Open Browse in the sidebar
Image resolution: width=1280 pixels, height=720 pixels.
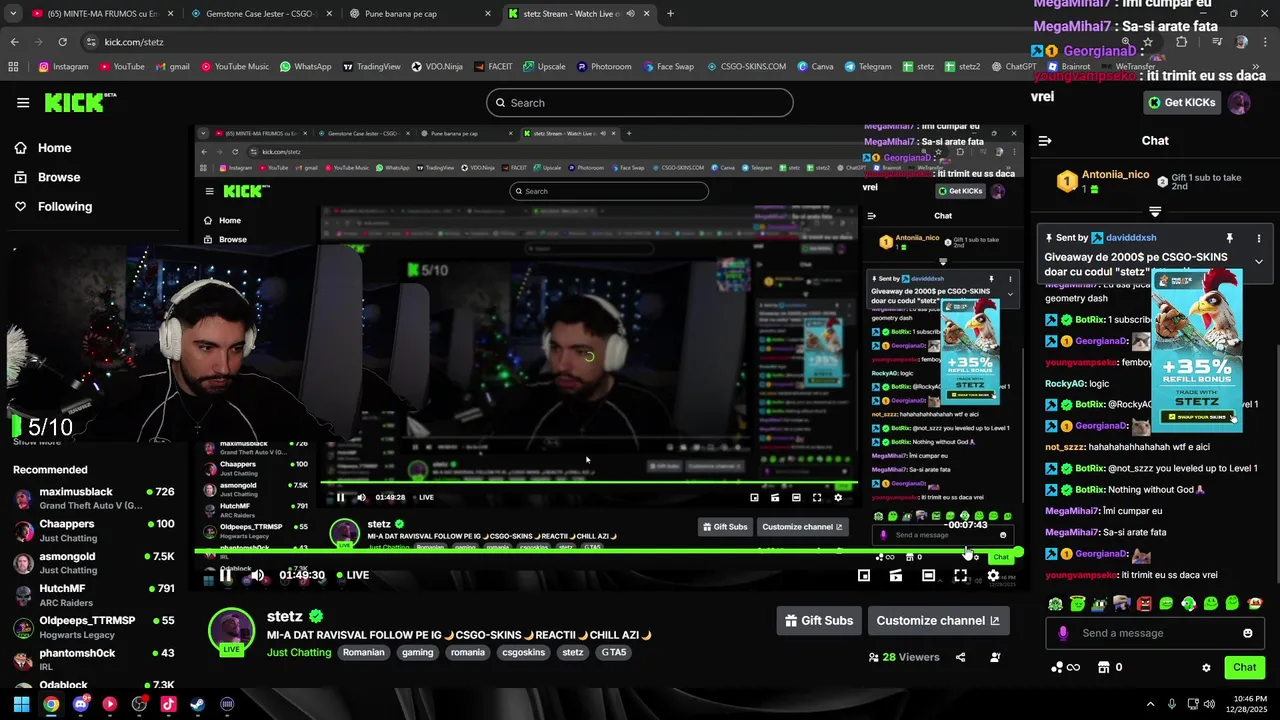[x=59, y=177]
